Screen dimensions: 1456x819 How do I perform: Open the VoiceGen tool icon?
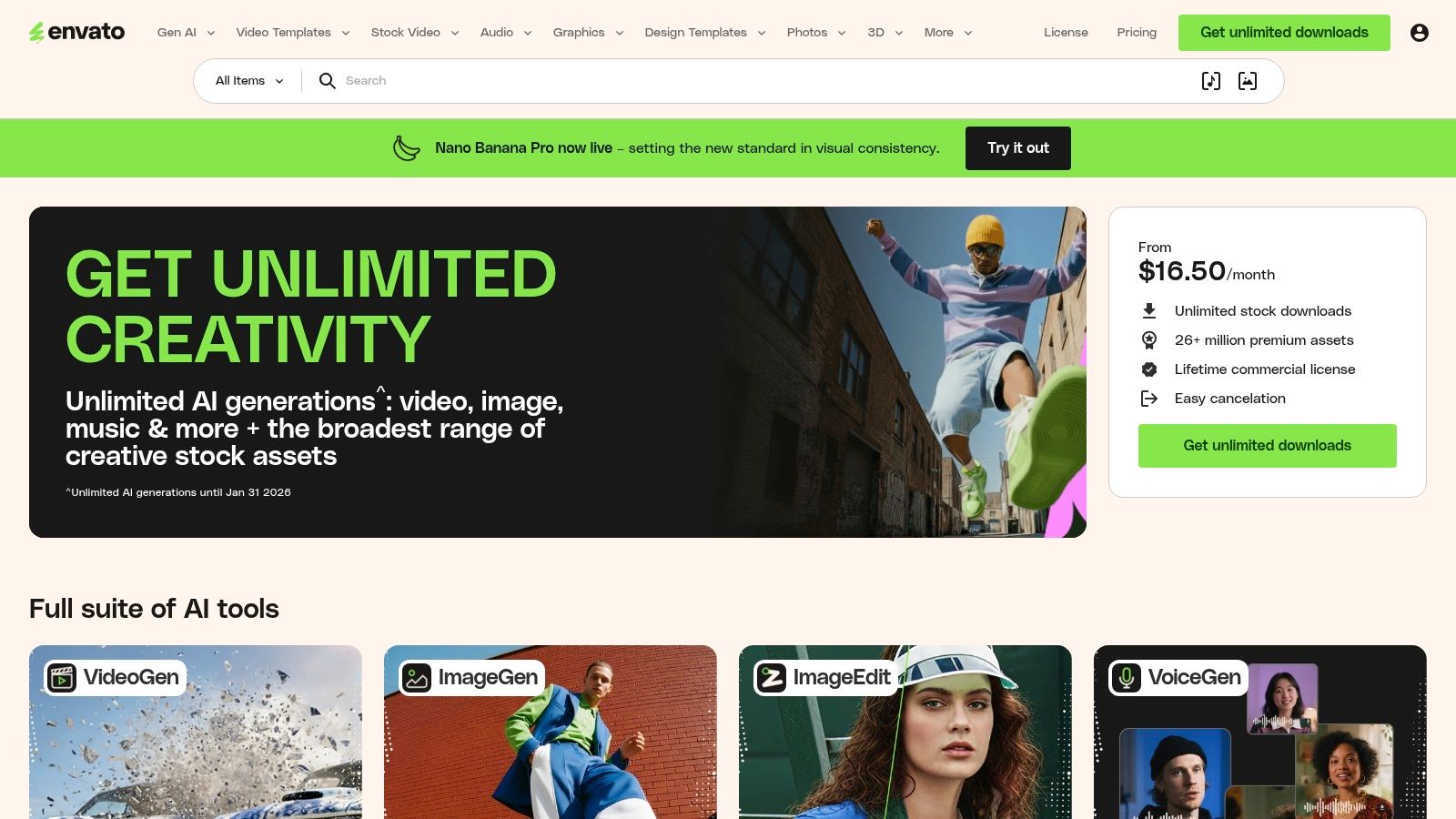pos(1126,677)
